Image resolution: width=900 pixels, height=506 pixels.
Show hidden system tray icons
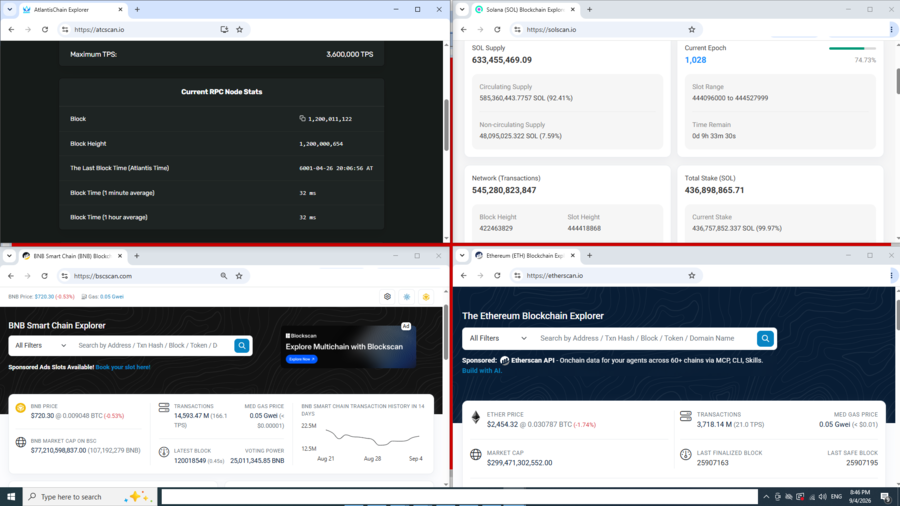pos(766,497)
